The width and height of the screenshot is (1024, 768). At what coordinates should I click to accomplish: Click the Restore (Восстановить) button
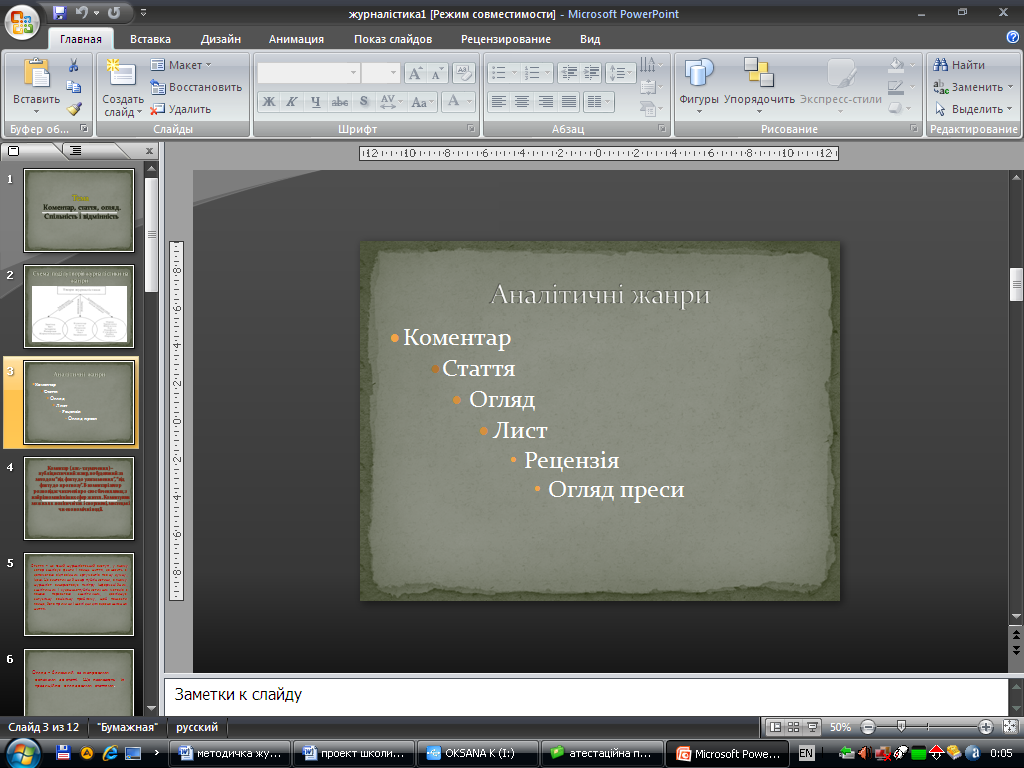[196, 87]
